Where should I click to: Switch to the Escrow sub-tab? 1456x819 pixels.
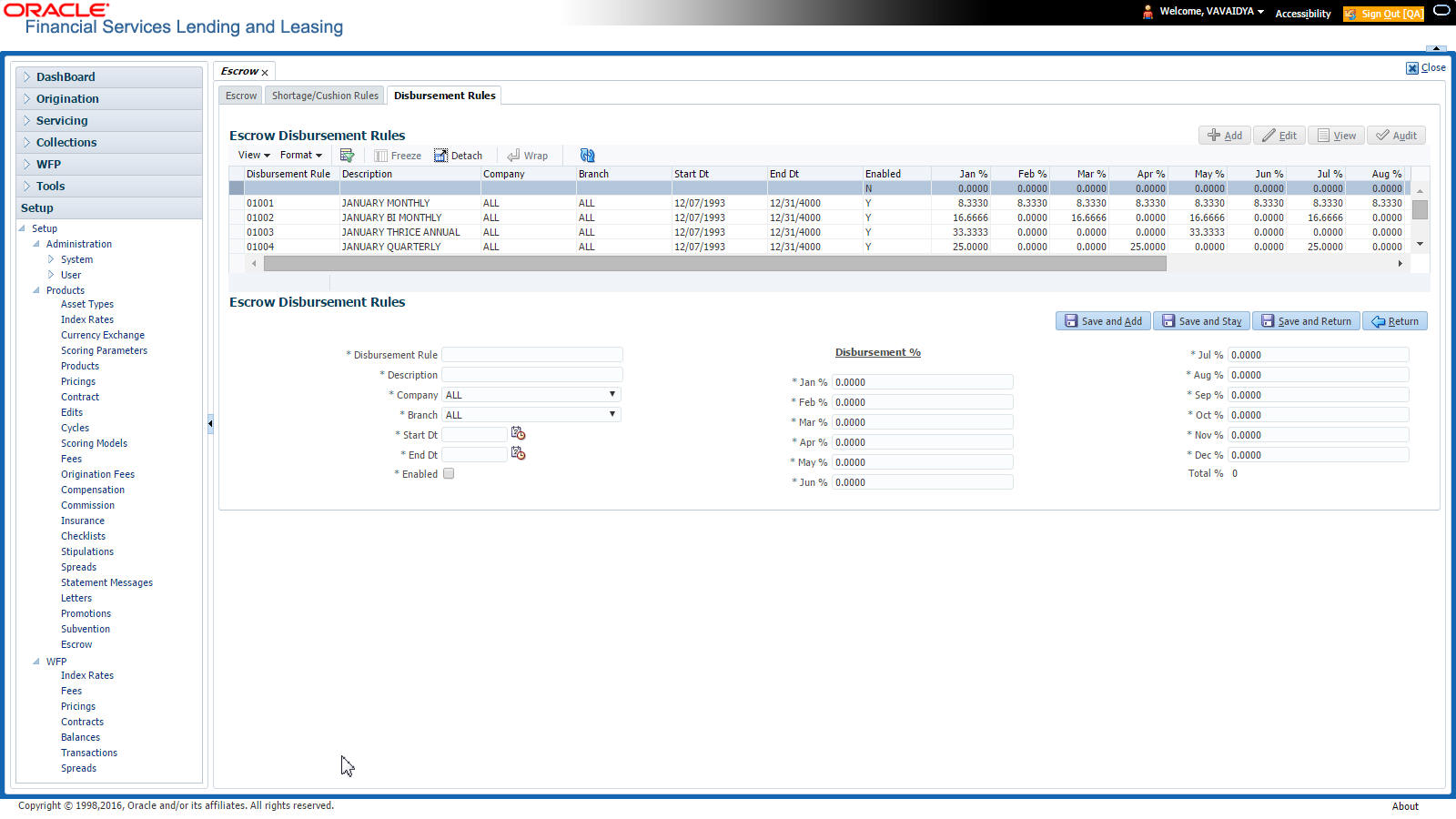pyautogui.click(x=241, y=96)
